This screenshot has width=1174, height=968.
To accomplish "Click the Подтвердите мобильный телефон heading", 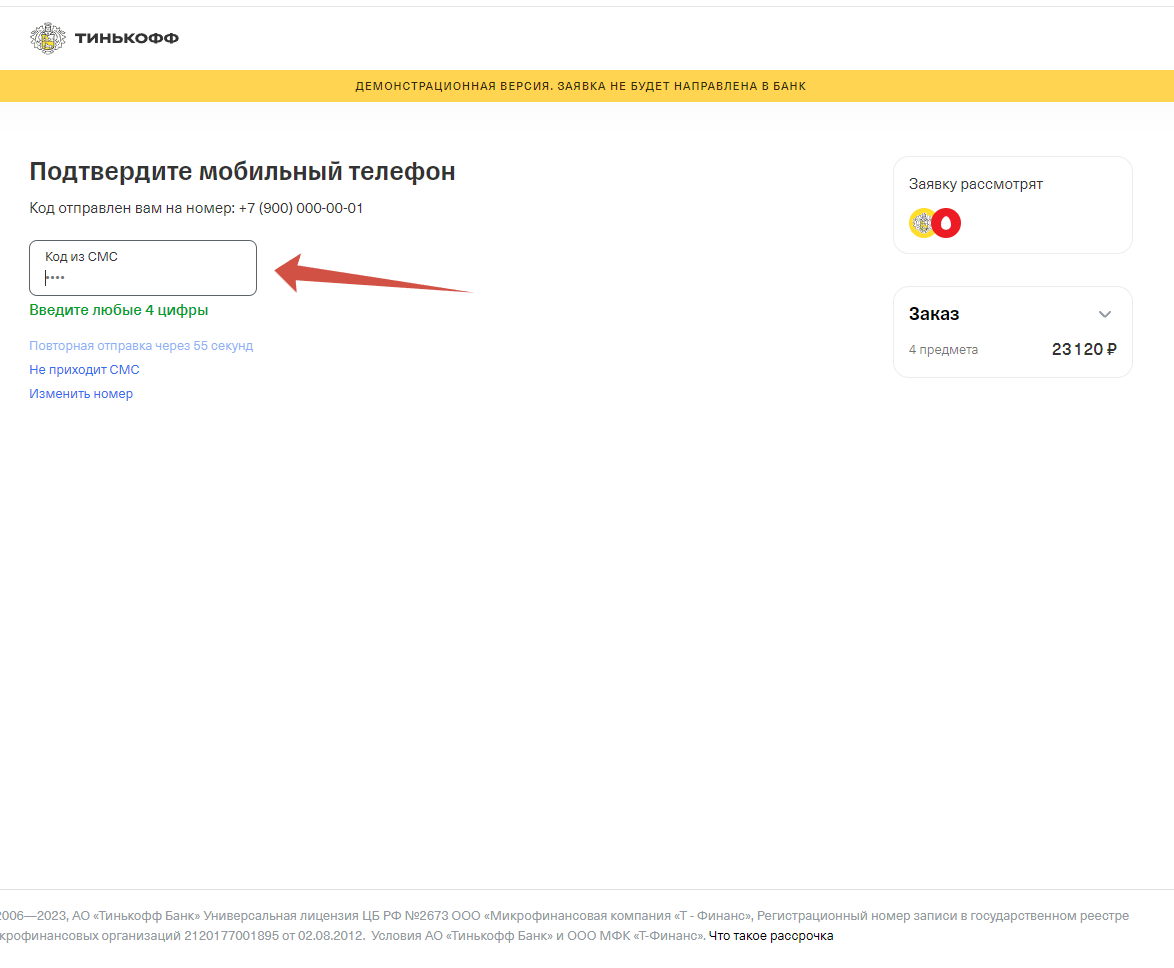I will click(242, 171).
